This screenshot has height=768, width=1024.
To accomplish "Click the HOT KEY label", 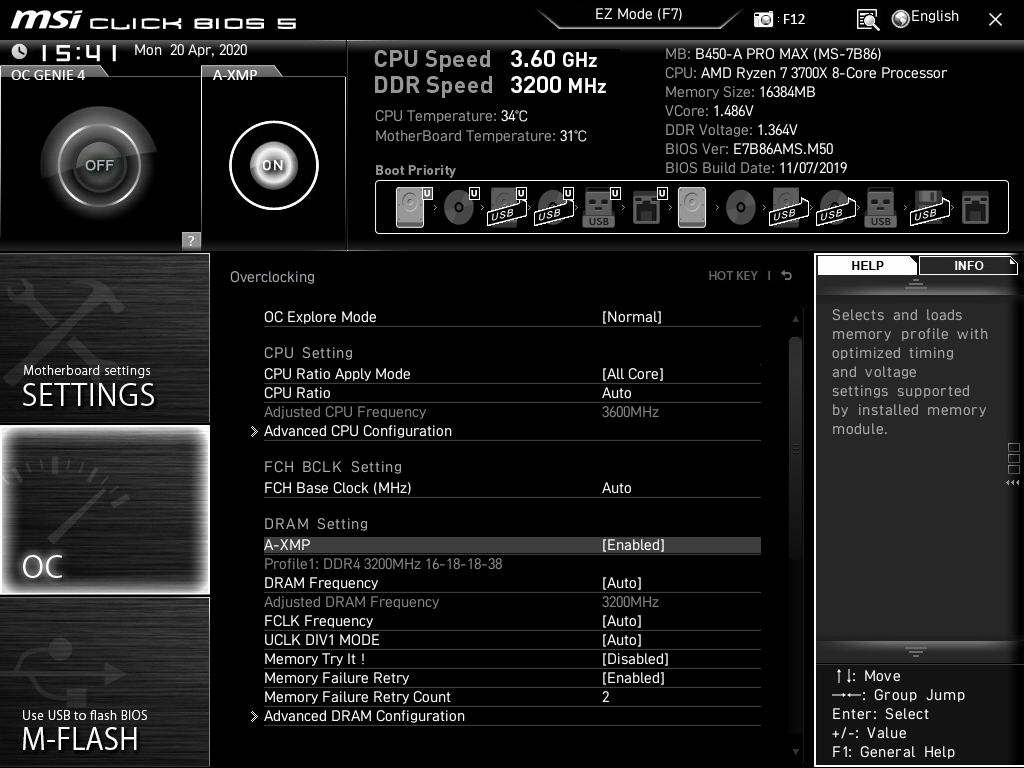I will coord(733,276).
